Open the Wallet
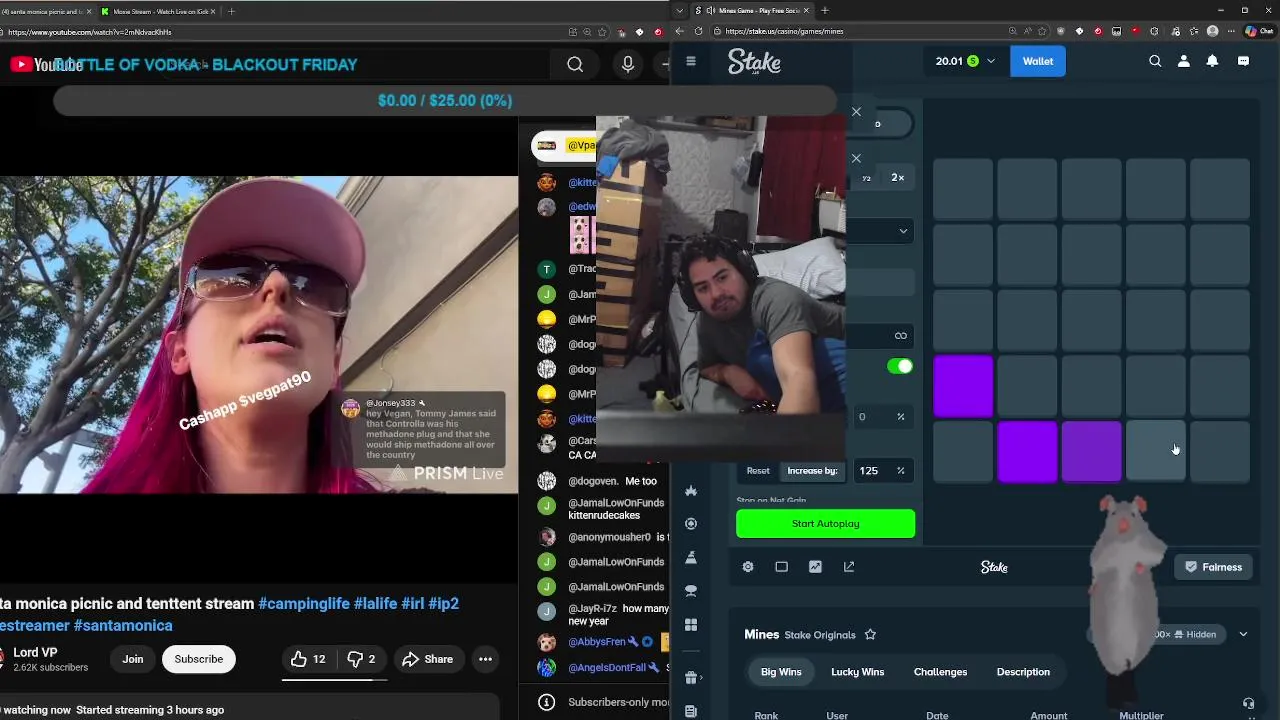The image size is (1280, 720). tap(1037, 61)
